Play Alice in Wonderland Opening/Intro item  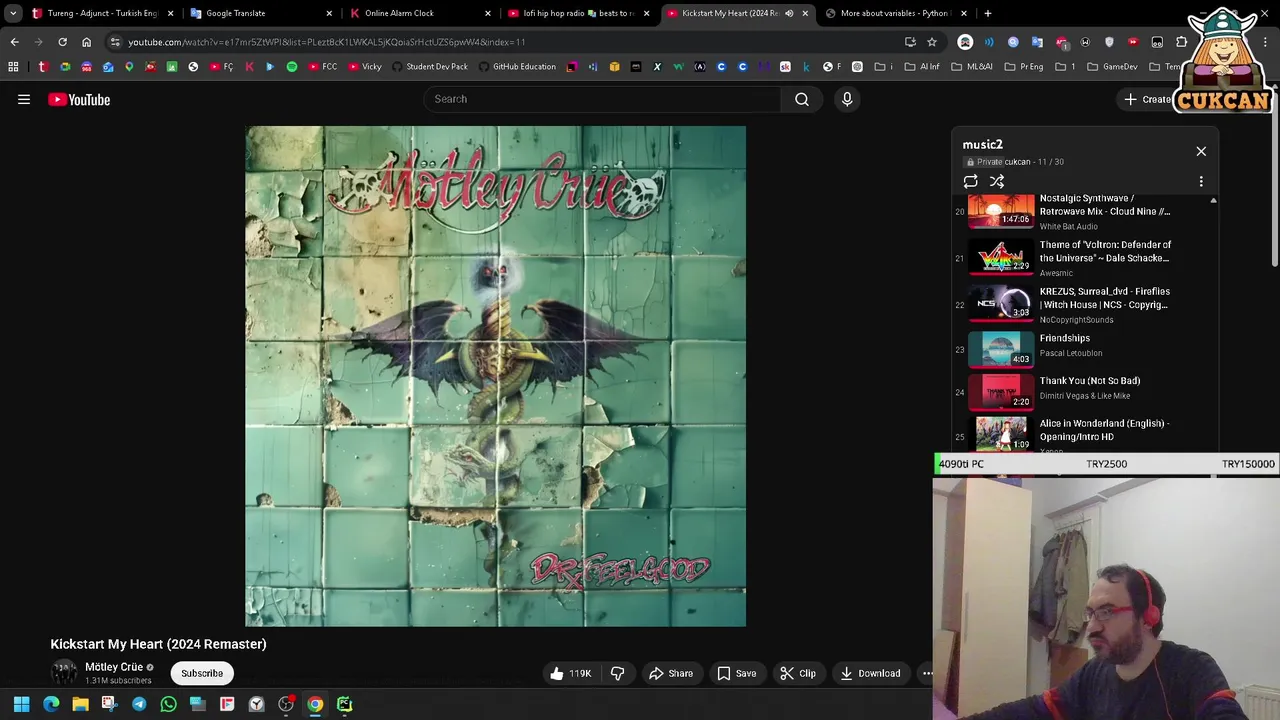point(1082,435)
